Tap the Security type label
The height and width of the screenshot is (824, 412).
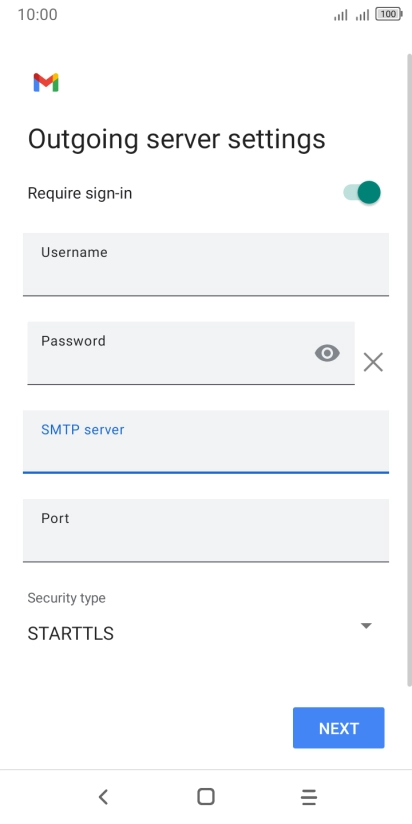(66, 598)
